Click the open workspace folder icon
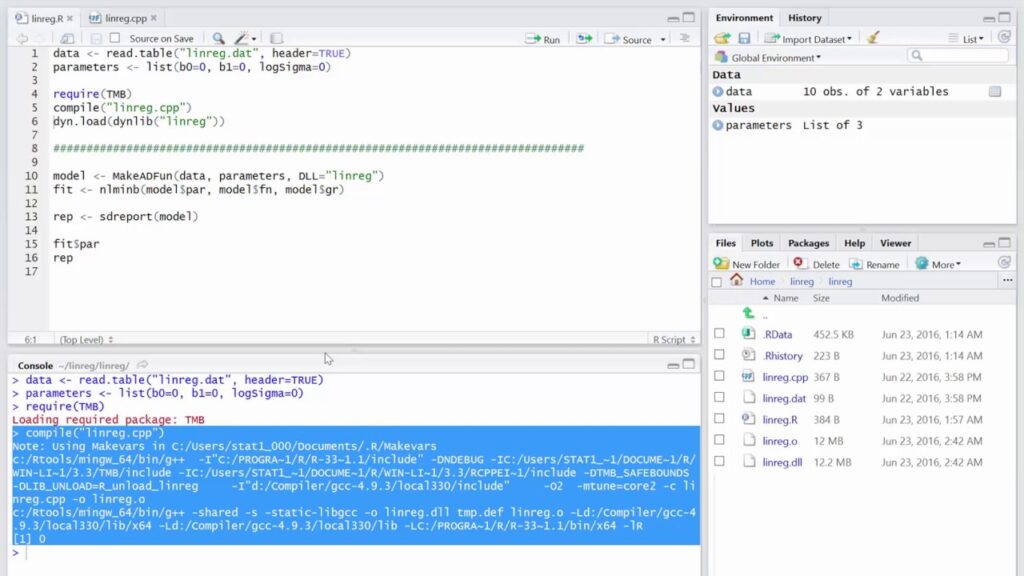1024x576 pixels. 722,39
